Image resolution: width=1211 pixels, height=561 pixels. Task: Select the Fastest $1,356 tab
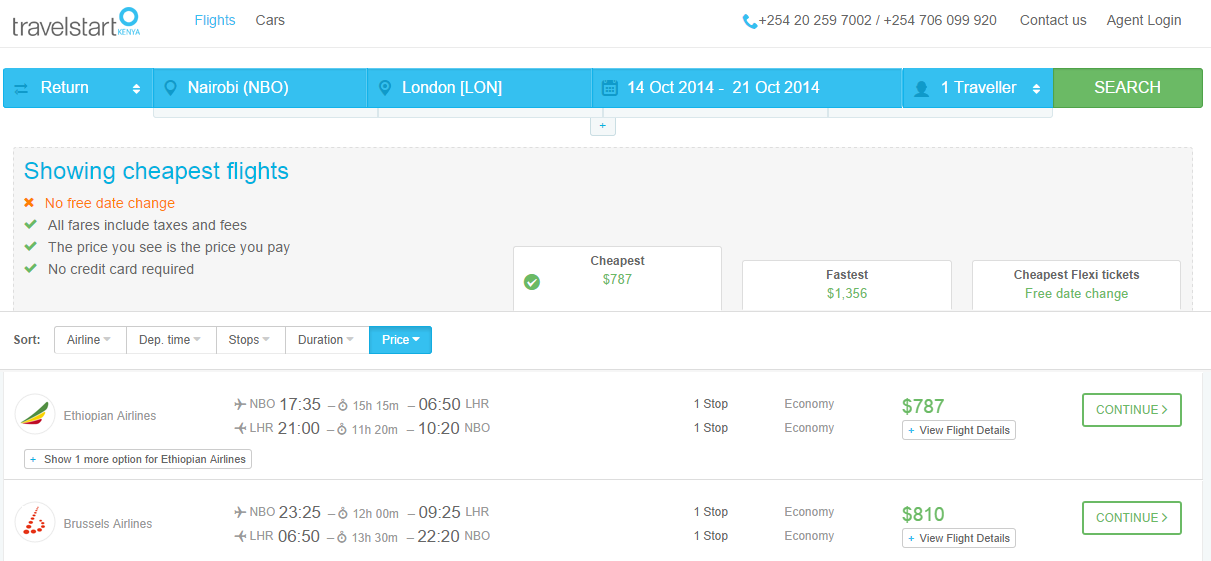pyautogui.click(x=847, y=285)
